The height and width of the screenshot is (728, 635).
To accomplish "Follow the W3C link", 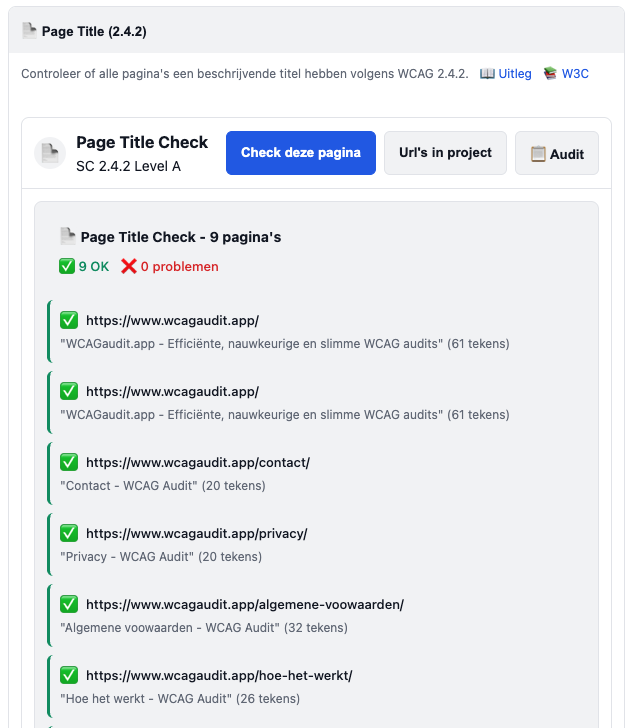I will [x=575, y=74].
